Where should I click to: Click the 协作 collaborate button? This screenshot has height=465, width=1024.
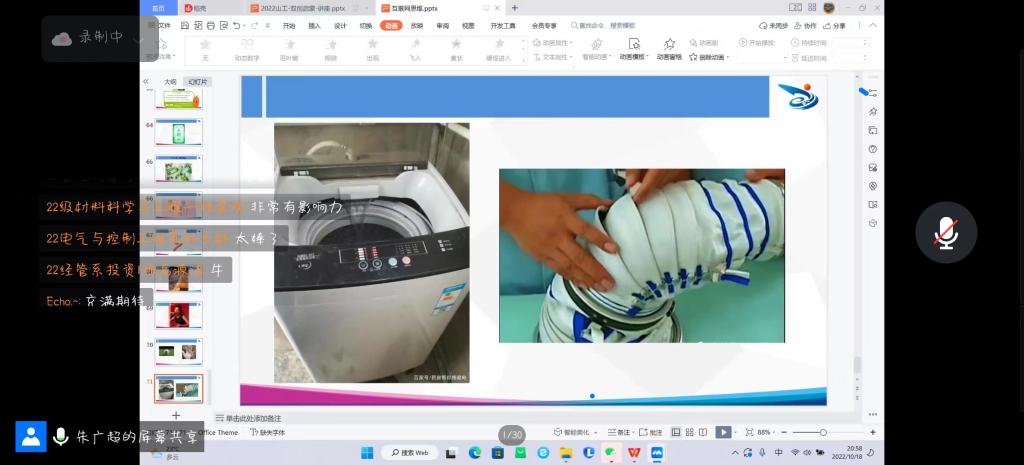coord(804,26)
